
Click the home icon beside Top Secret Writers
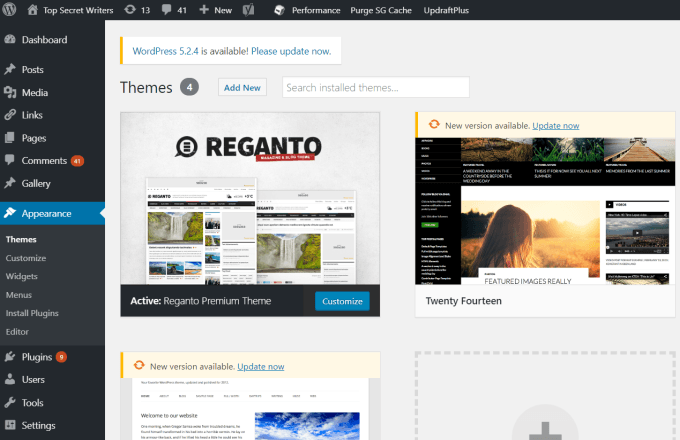pos(33,10)
